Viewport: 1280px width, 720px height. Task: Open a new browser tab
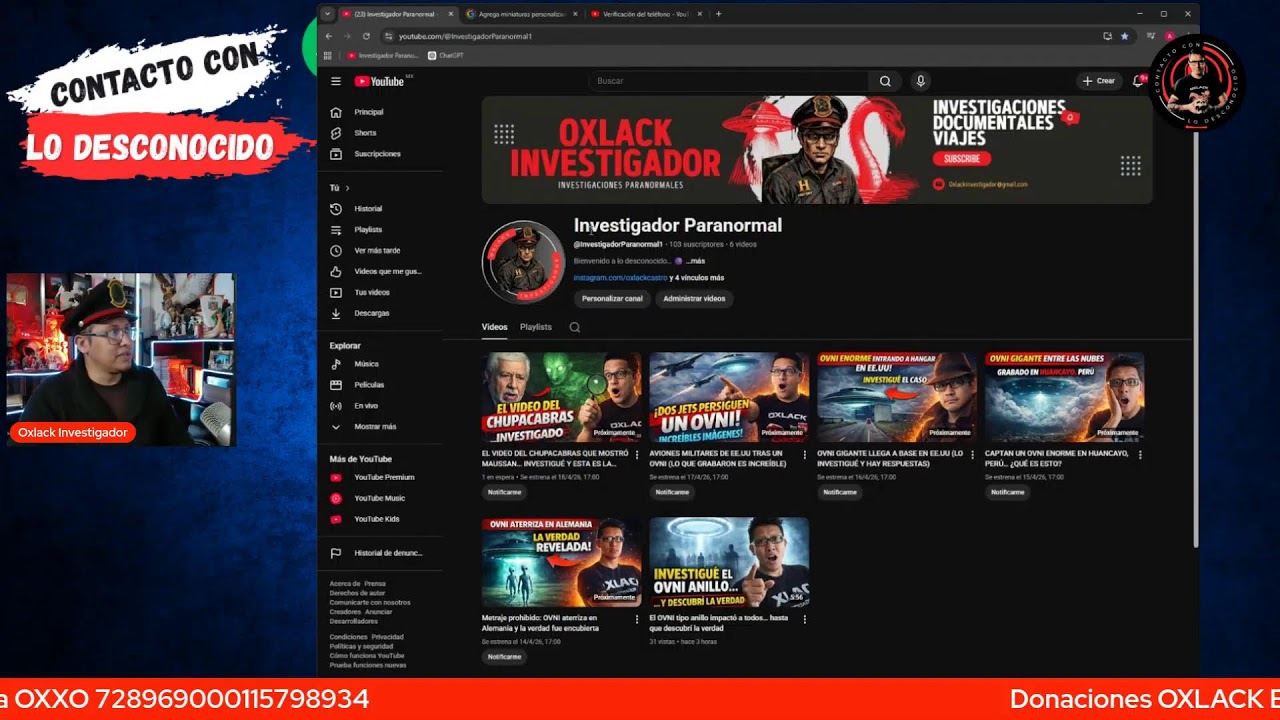pyautogui.click(x=718, y=14)
